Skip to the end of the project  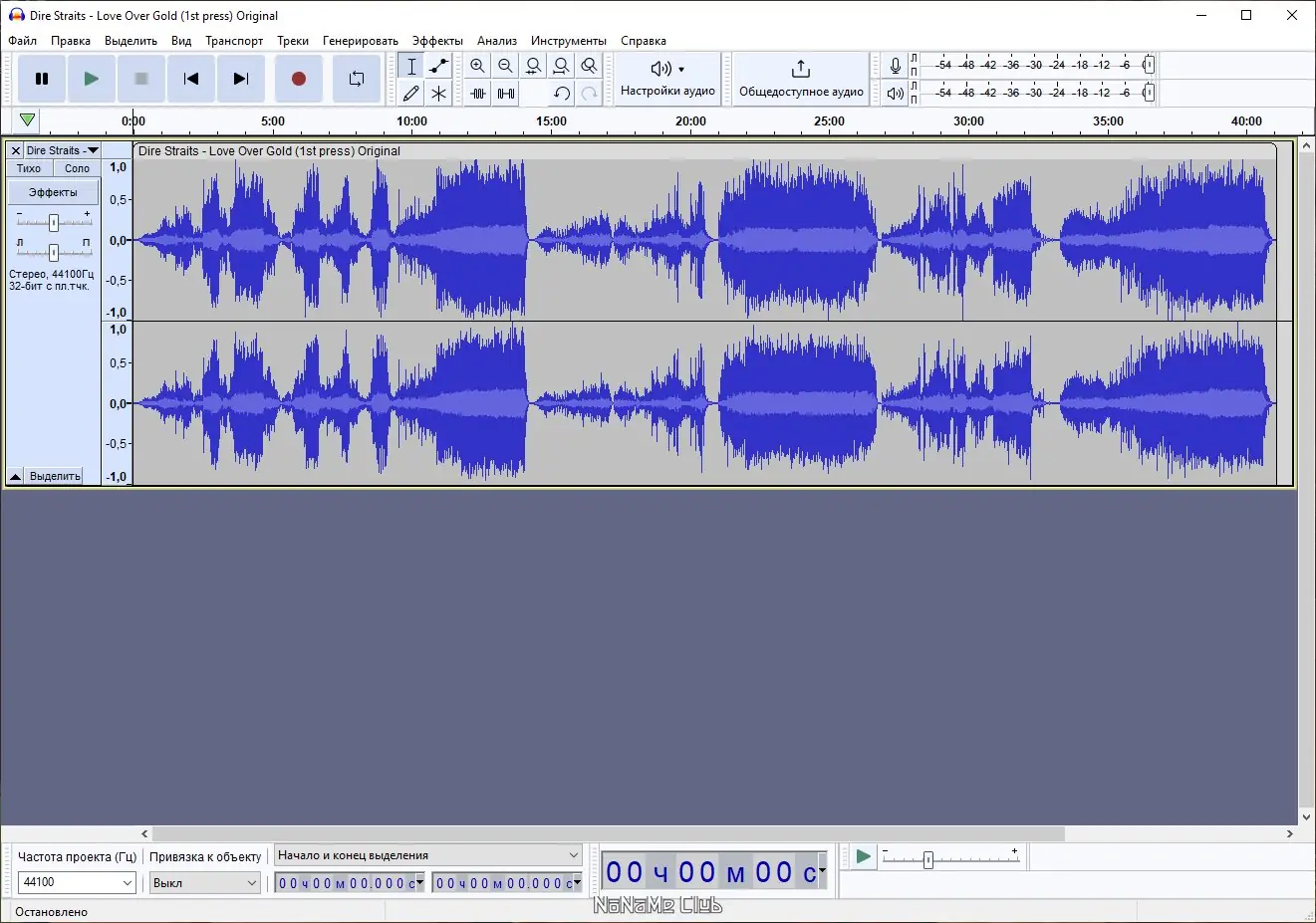(x=241, y=79)
